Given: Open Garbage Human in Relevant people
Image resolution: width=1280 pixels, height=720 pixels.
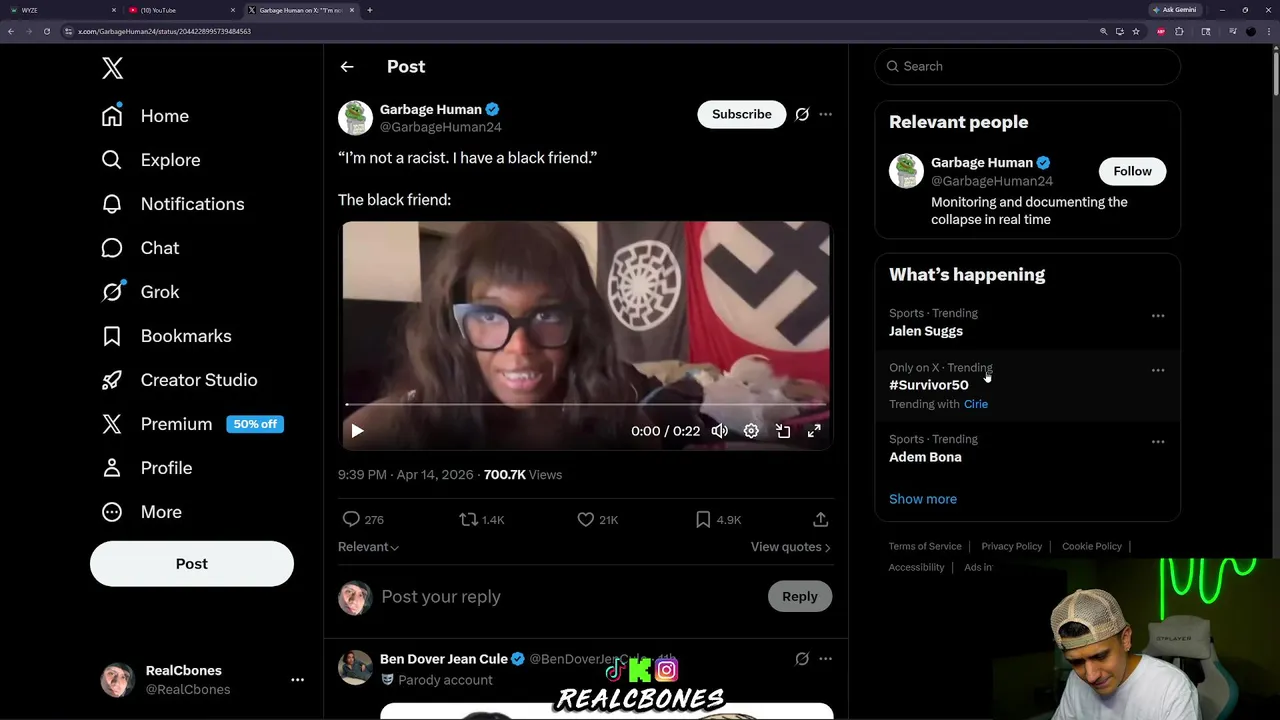Looking at the screenshot, I should point(982,163).
